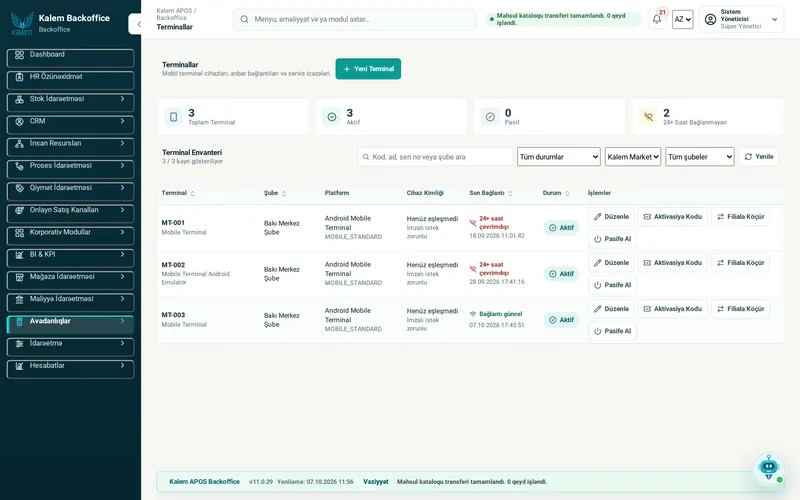Image resolution: width=800 pixels, height=500 pixels.
Task: Click the BI & KPI chart icon
Action: pos(19,255)
